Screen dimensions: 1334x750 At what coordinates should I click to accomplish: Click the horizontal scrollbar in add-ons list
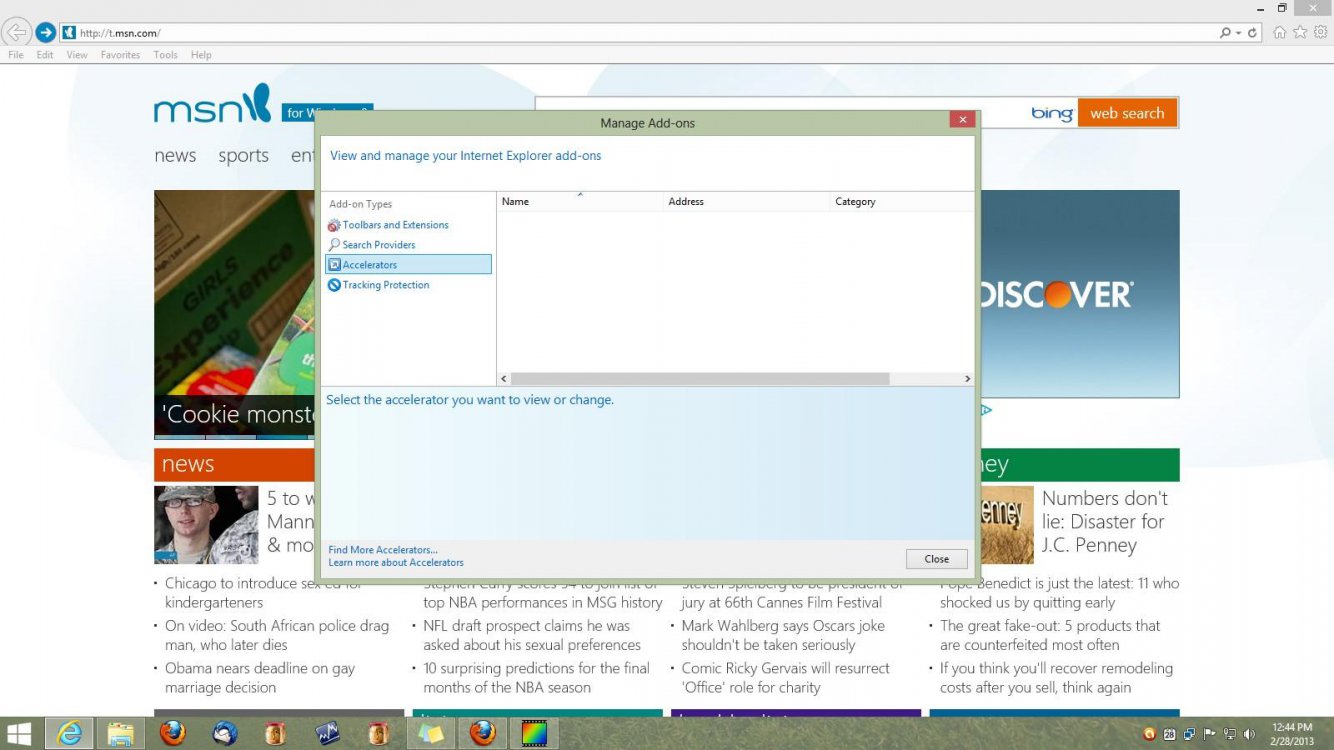699,379
